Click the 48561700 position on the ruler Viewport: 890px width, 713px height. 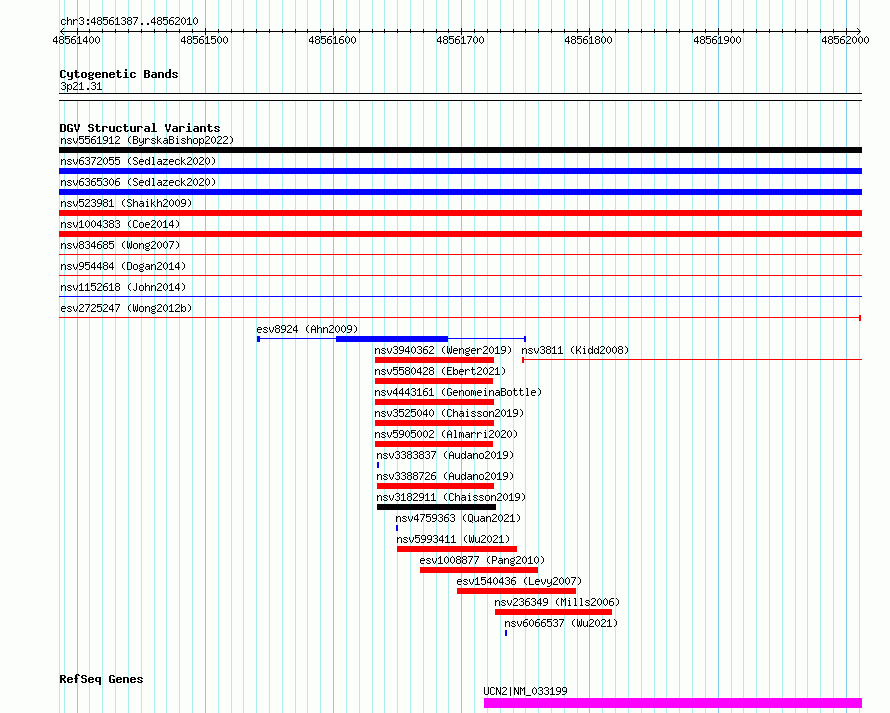[461, 40]
